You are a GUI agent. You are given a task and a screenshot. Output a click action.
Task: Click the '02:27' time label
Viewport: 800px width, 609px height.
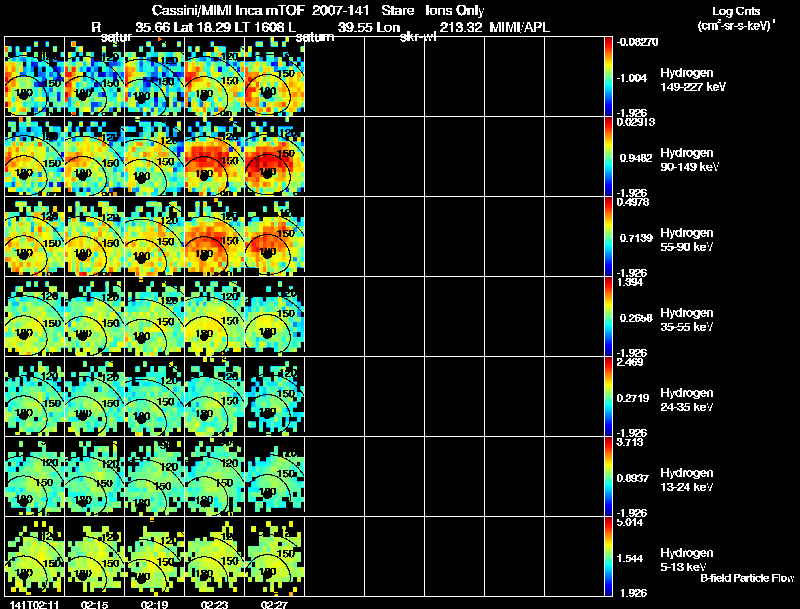pyautogui.click(x=274, y=604)
